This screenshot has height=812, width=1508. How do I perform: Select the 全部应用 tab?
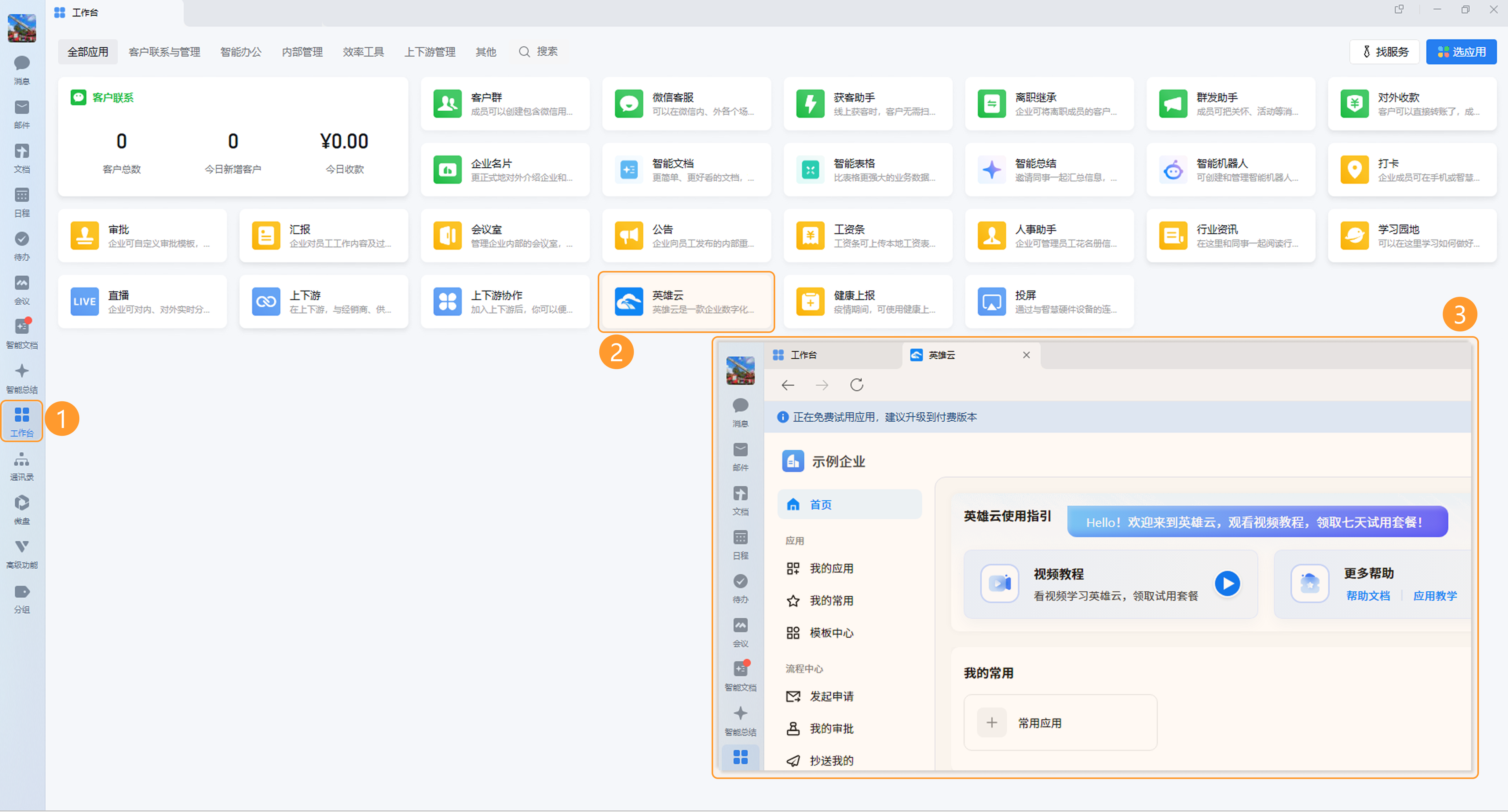tap(88, 52)
